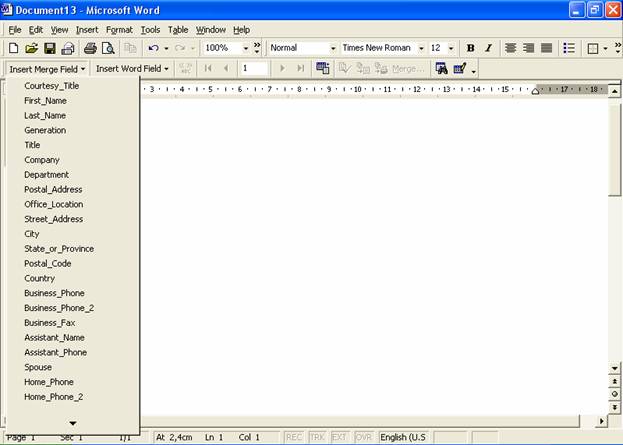Click the Redo arrow icon
Viewport: 623px width, 445px height.
[x=180, y=48]
